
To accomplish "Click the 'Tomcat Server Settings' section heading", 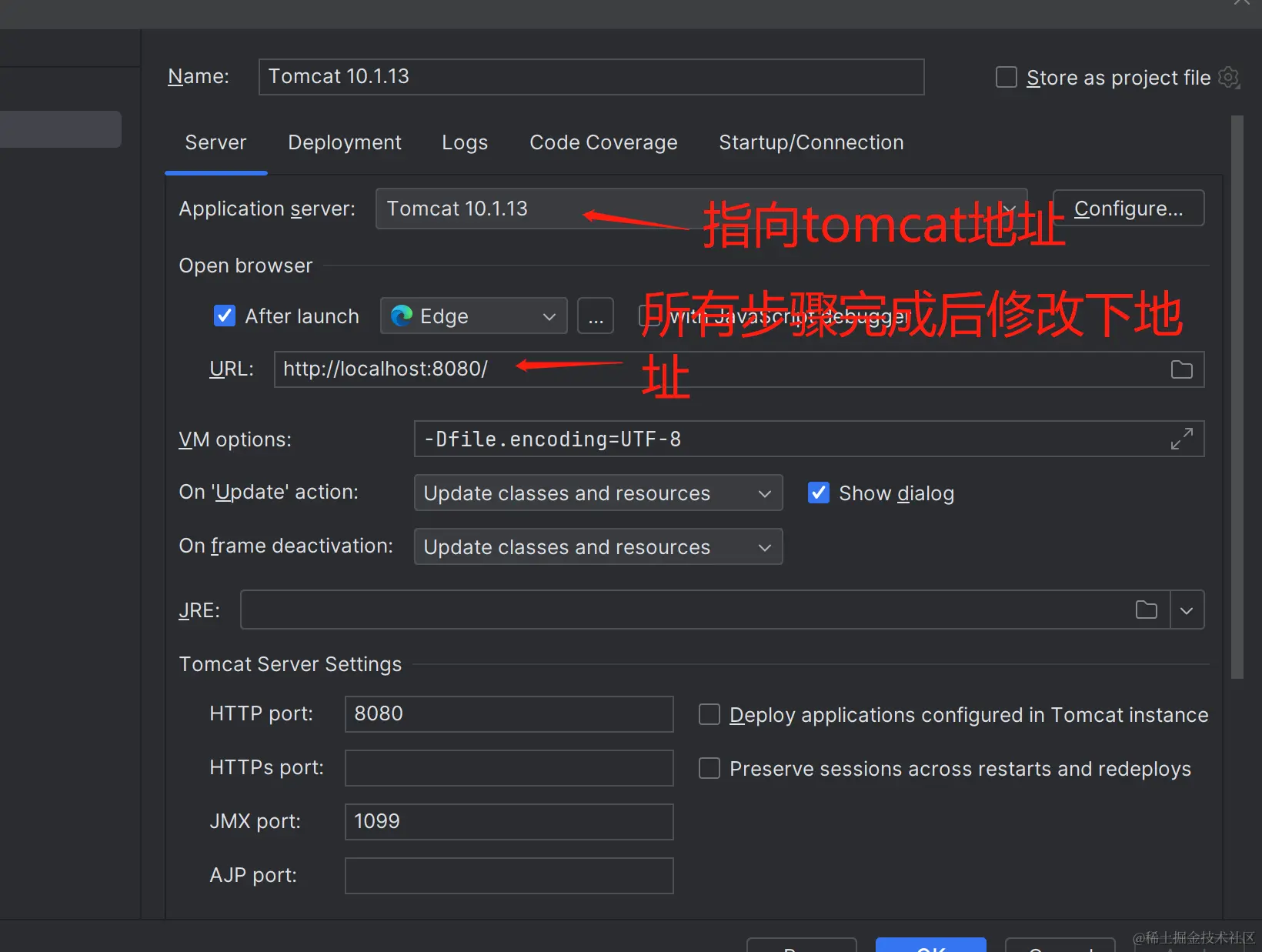I will pyautogui.click(x=290, y=664).
